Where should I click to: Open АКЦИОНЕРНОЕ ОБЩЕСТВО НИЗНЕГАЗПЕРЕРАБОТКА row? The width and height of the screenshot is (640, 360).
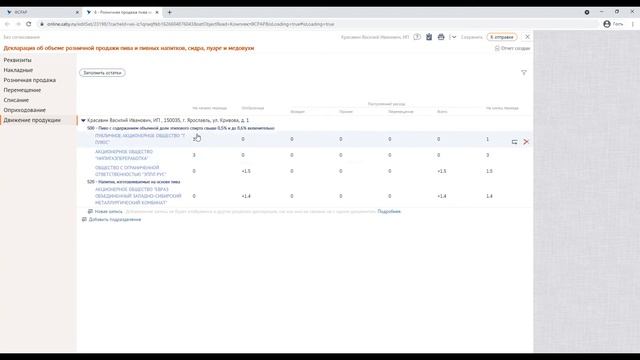click(x=124, y=155)
